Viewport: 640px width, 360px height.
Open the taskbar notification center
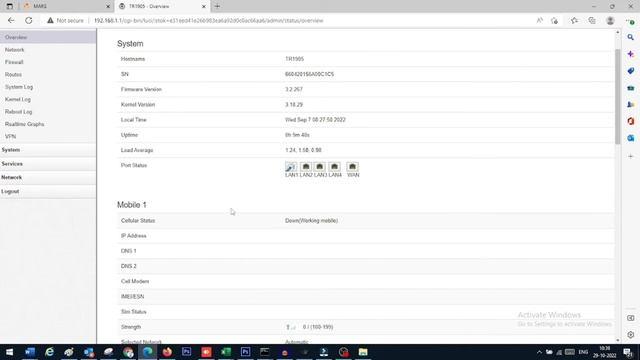click(628, 352)
